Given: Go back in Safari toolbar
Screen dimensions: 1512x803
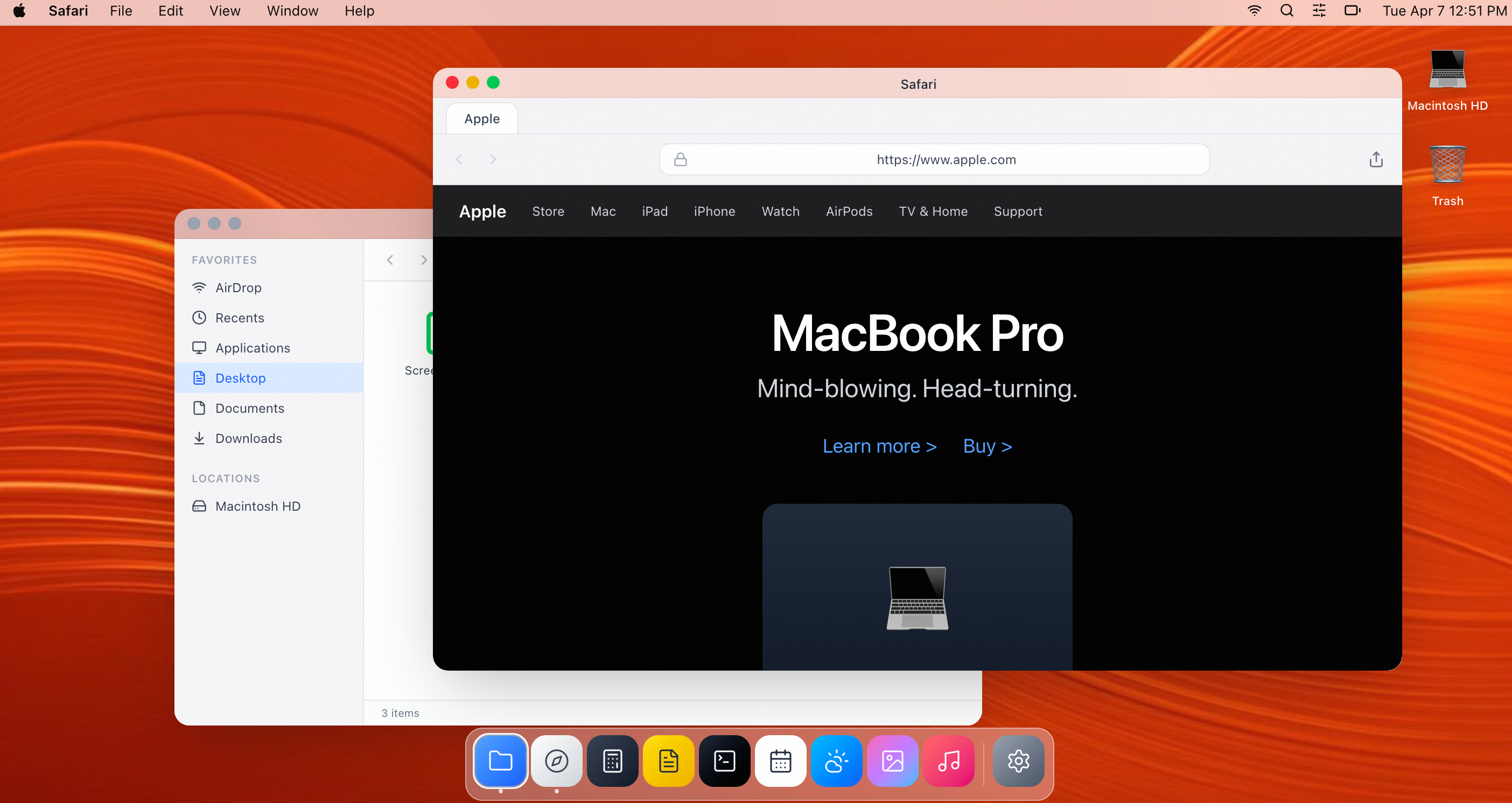Looking at the screenshot, I should [459, 159].
